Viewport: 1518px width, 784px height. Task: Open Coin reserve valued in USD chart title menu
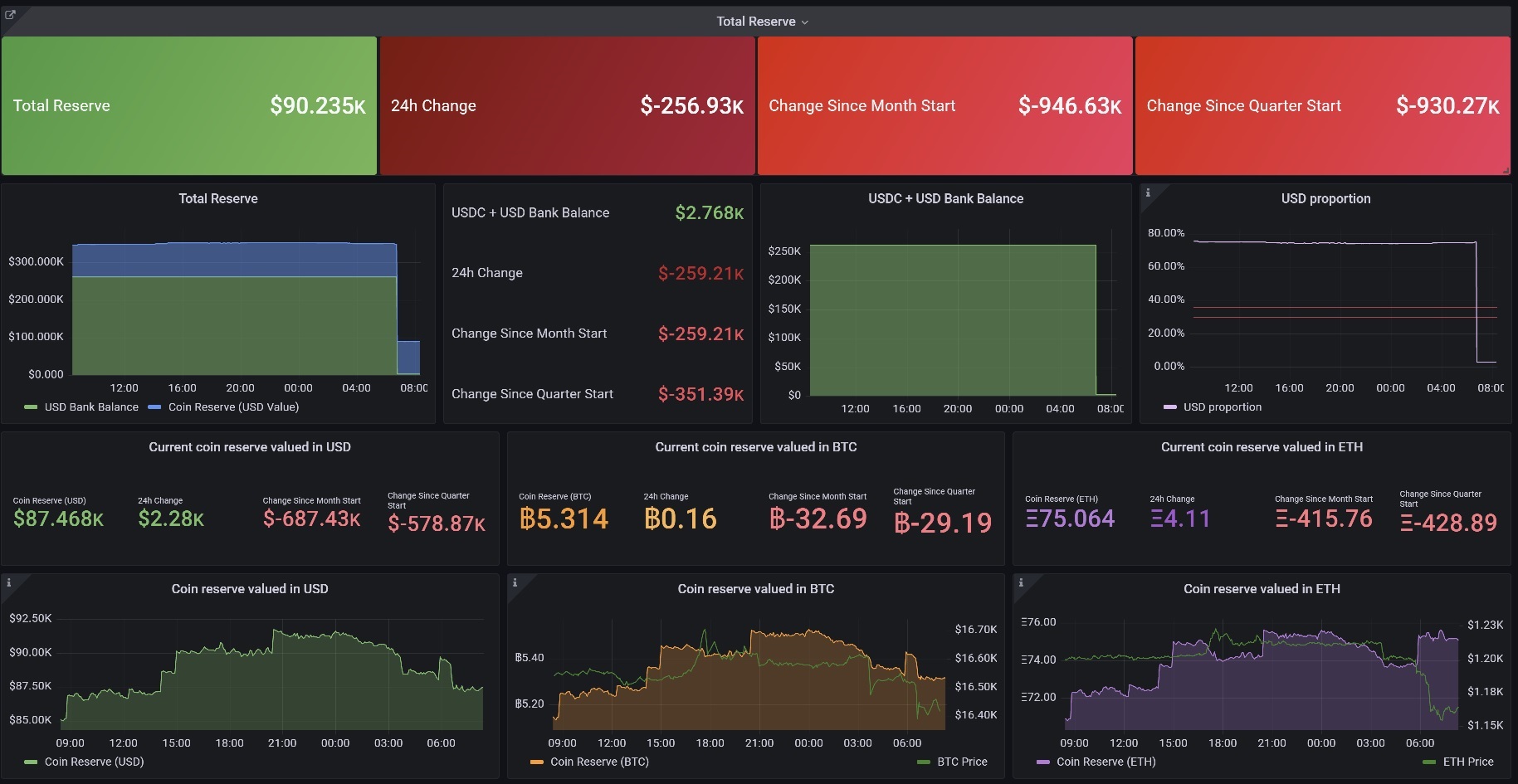click(250, 588)
